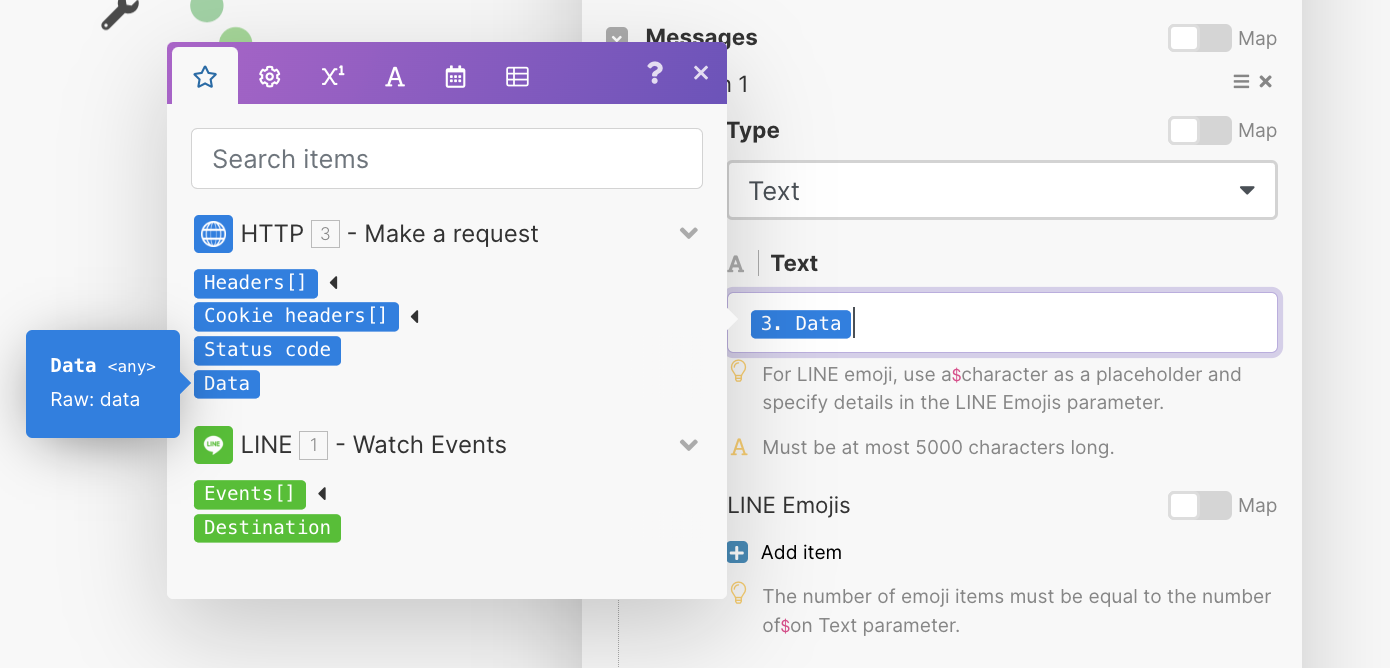The image size is (1390, 668).
Task: Insert the Cookie headers[] pill
Action: (x=296, y=316)
